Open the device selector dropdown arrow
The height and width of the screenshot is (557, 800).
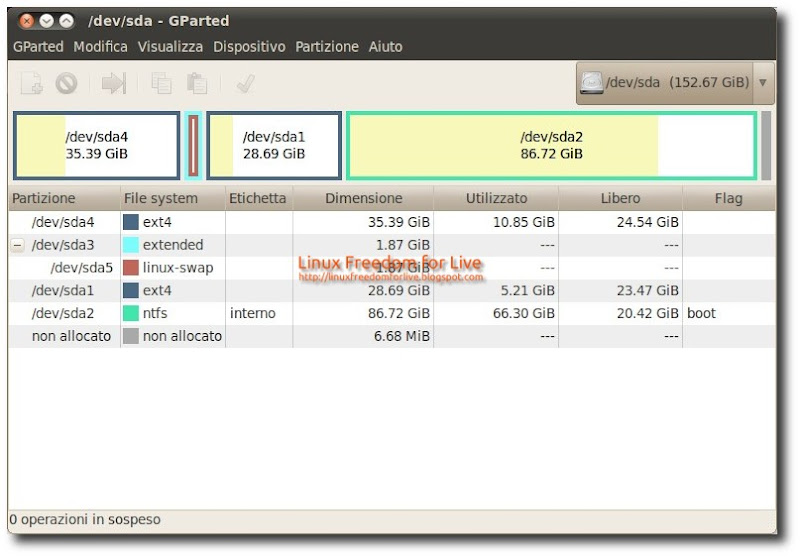click(763, 83)
